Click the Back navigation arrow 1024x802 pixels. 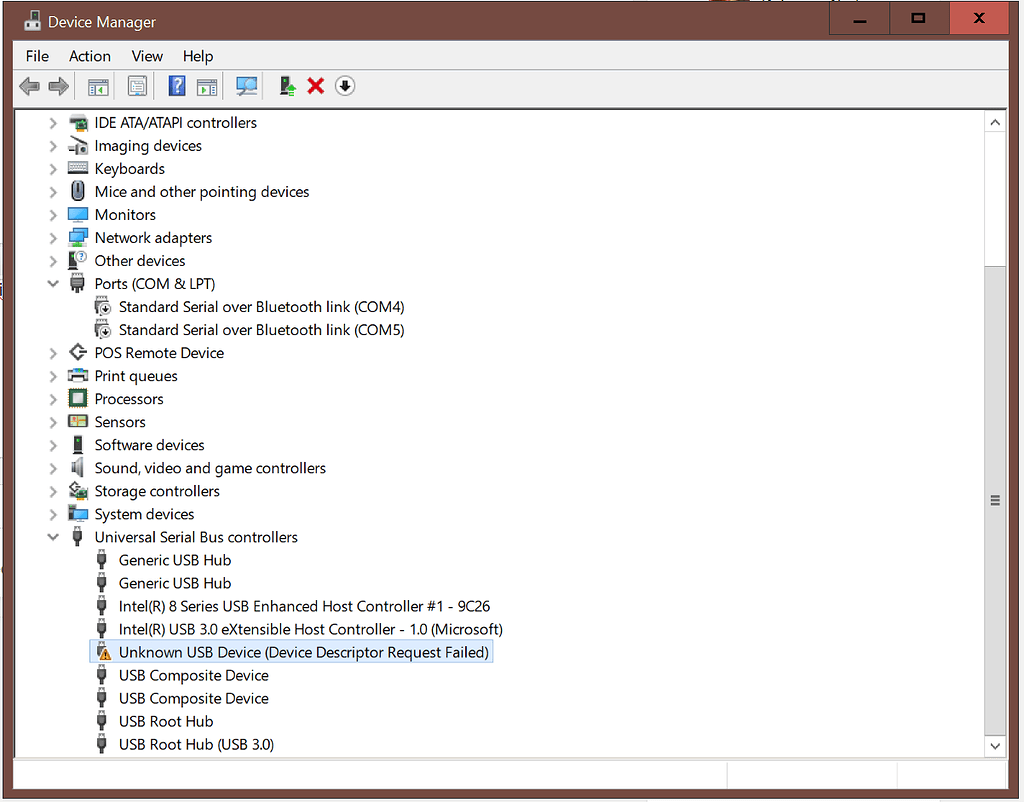[29, 86]
